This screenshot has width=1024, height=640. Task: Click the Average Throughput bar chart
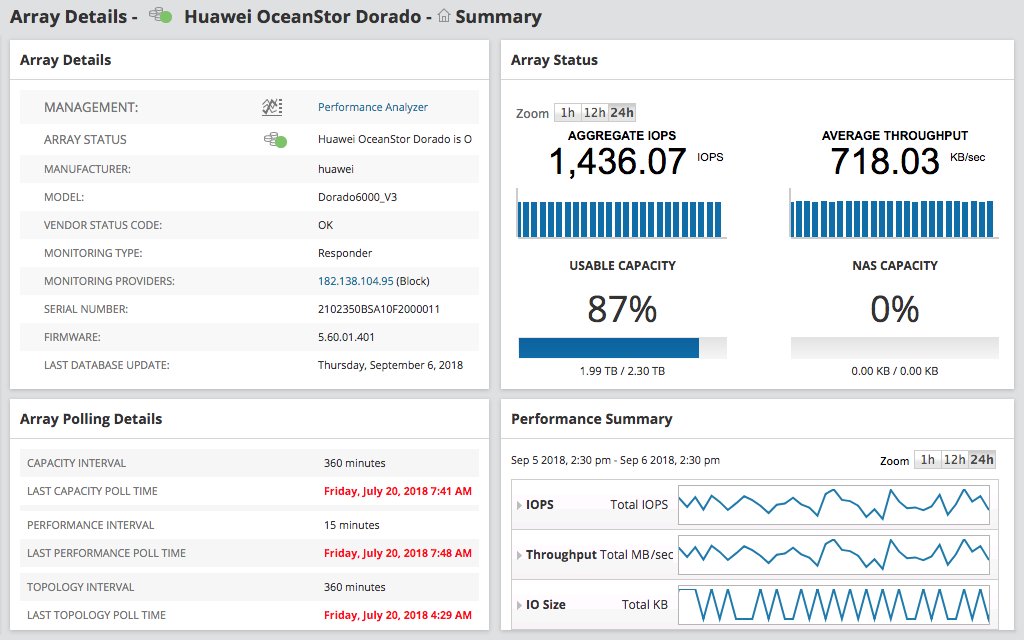893,214
